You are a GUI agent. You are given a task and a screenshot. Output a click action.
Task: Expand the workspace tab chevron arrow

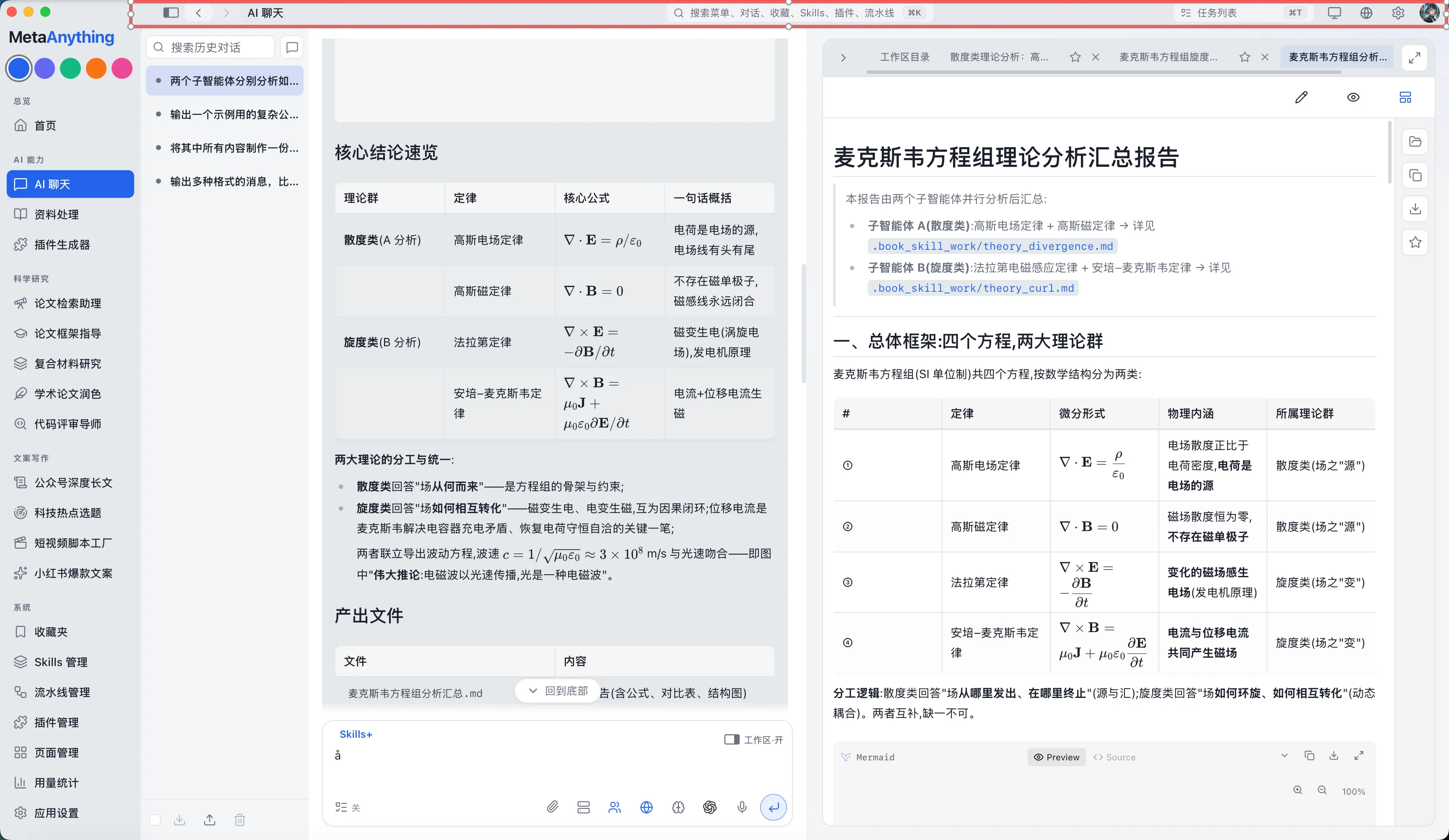pyautogui.click(x=843, y=57)
